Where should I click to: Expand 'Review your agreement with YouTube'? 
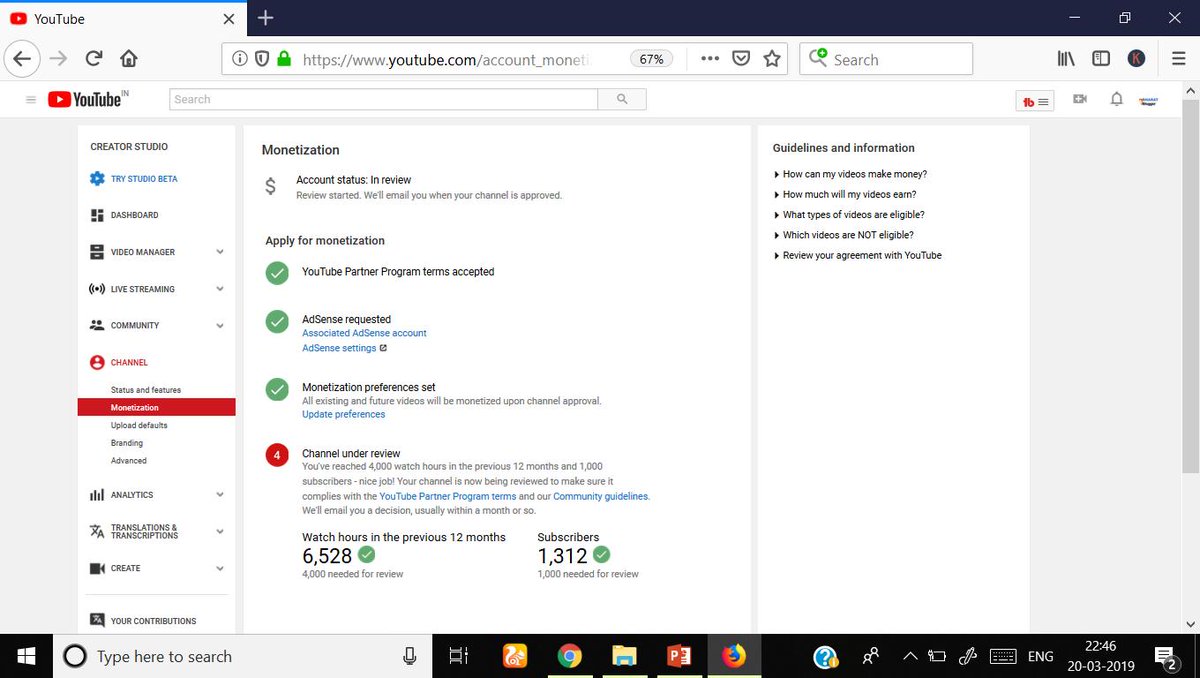pyautogui.click(x=858, y=255)
